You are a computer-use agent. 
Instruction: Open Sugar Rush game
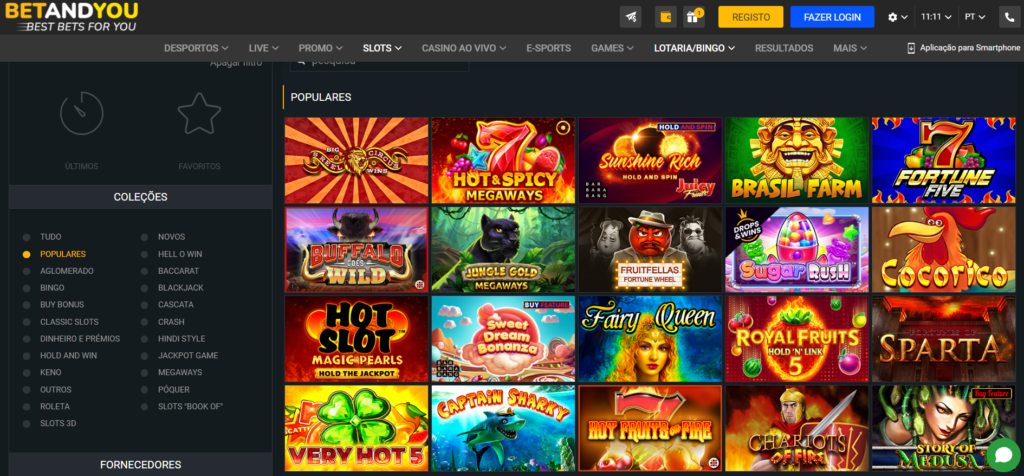pos(797,249)
